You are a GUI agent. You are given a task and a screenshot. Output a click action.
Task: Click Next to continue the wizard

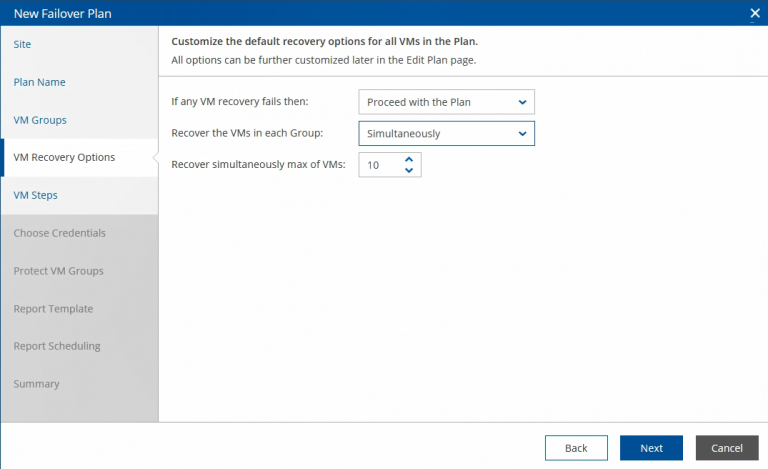(651, 448)
